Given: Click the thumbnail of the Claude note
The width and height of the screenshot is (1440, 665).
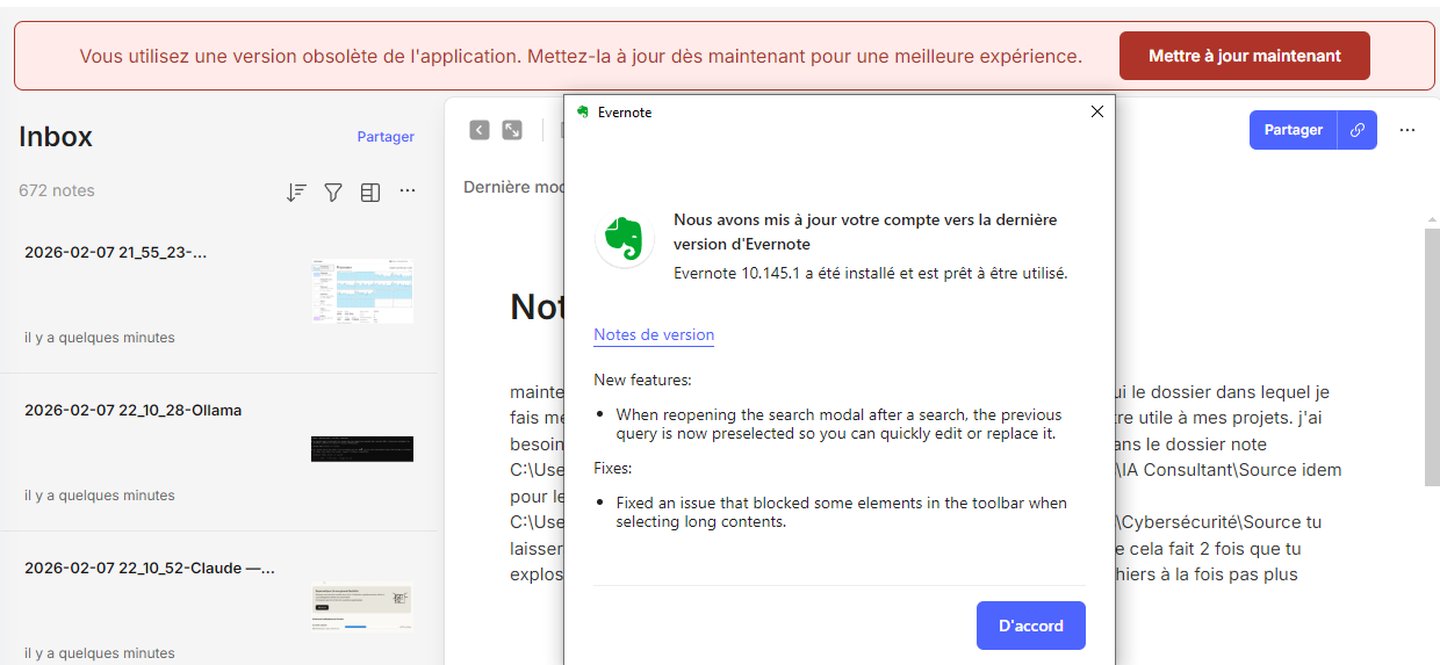Looking at the screenshot, I should tap(362, 607).
